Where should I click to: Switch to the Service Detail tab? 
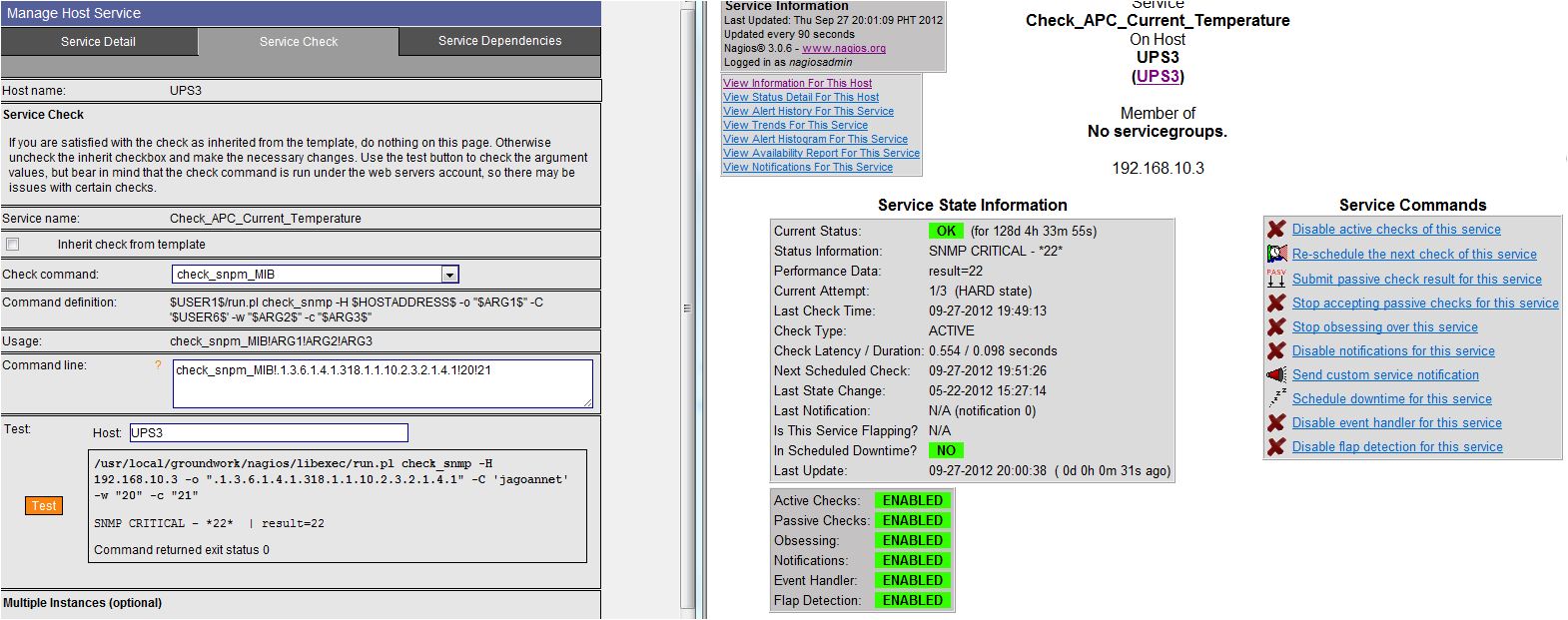pyautogui.click(x=98, y=42)
